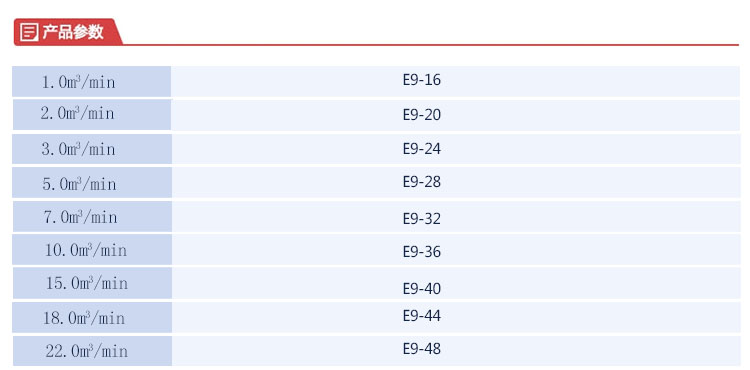
Task: Select the 产品参数 header tab
Action: (67, 32)
